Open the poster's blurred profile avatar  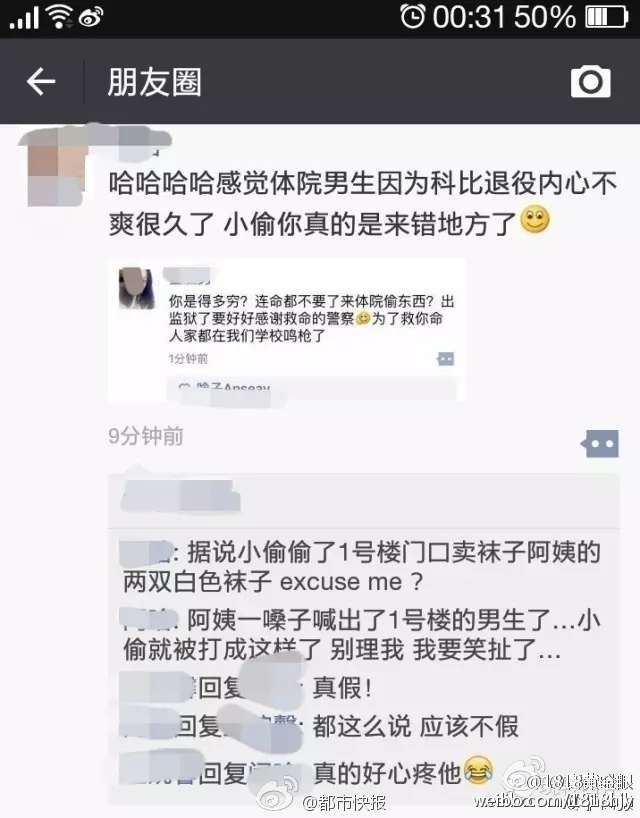pyautogui.click(x=56, y=165)
